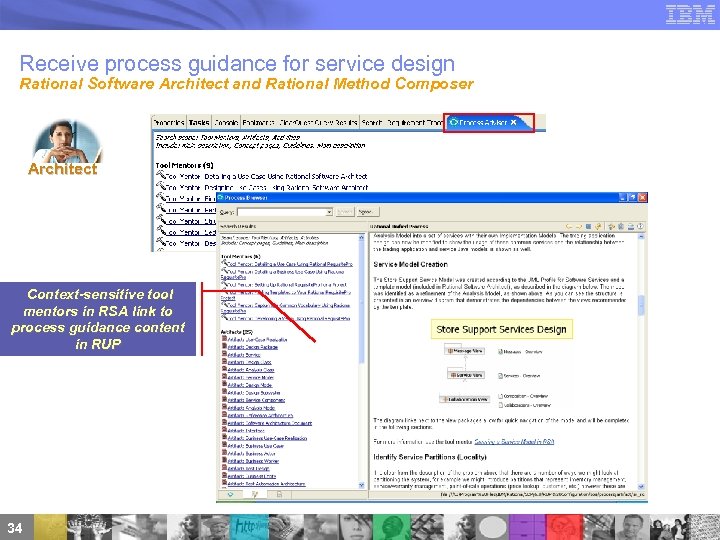Click the refresh icon in the content toolbar
Viewport: 720px width, 540px height.
click(598, 226)
